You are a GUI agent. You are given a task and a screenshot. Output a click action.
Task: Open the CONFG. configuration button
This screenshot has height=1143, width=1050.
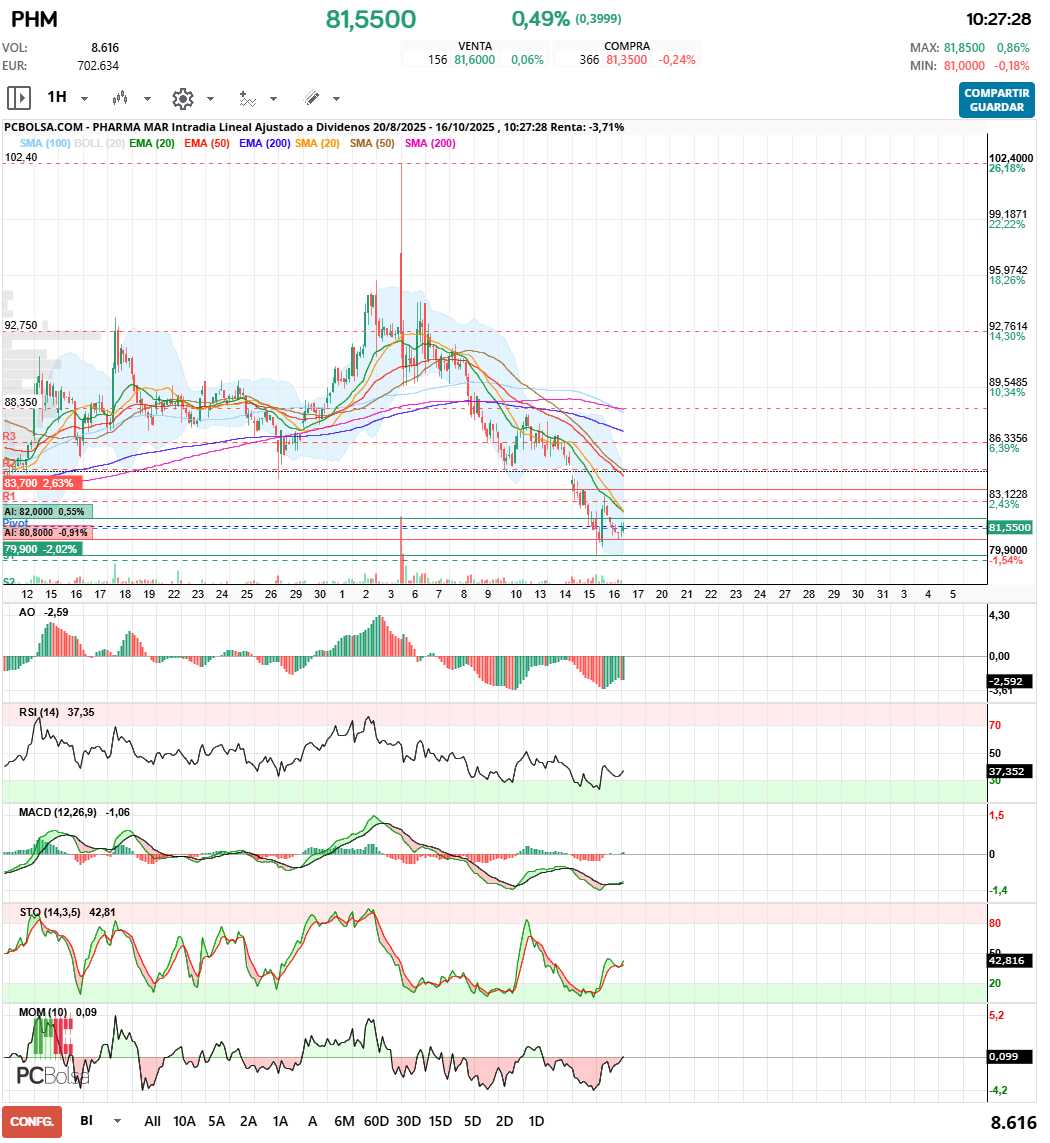pos(31,1122)
